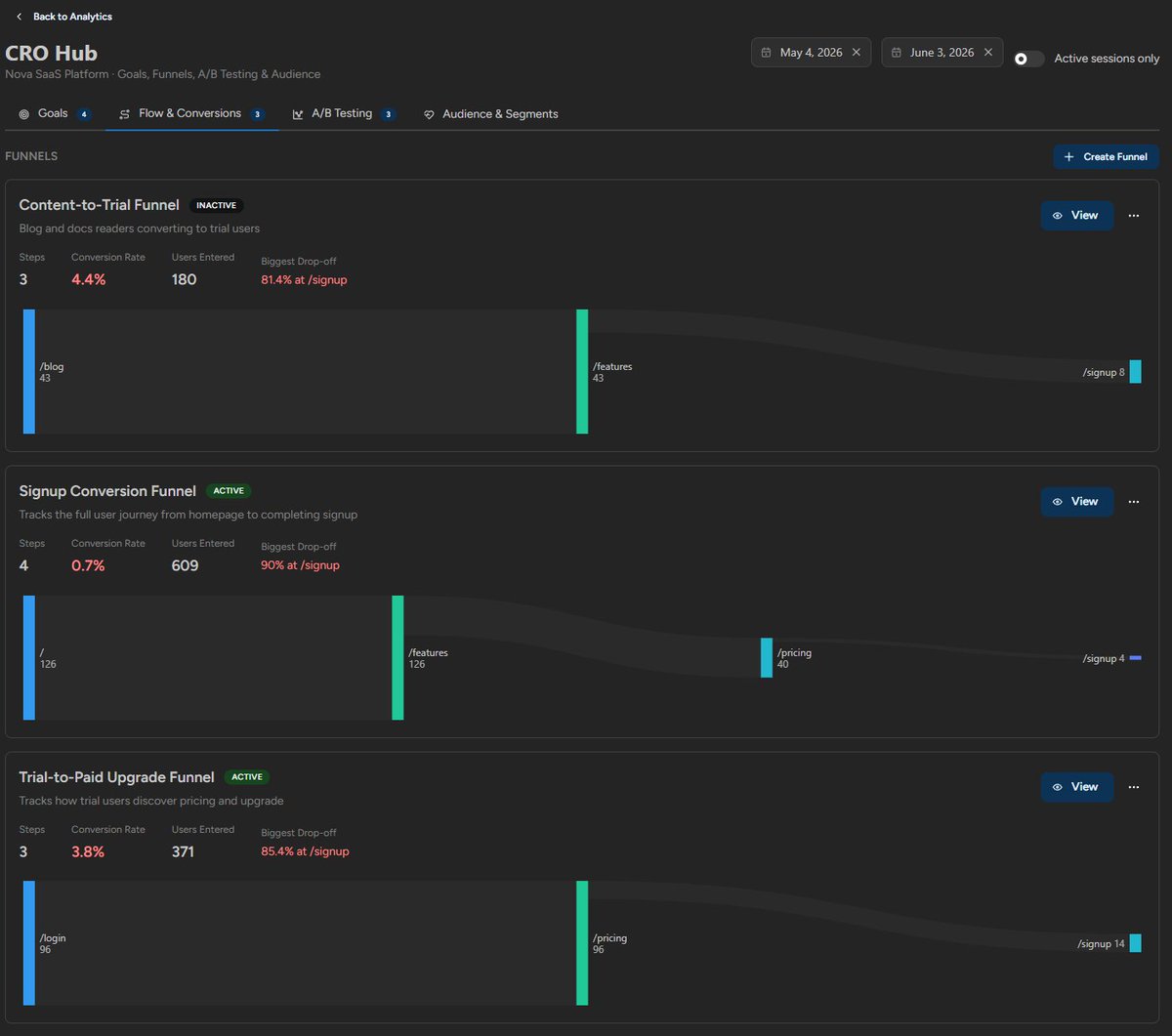Image resolution: width=1172 pixels, height=1036 pixels.
Task: Click the 0.7% conversion rate value
Action: [88, 565]
